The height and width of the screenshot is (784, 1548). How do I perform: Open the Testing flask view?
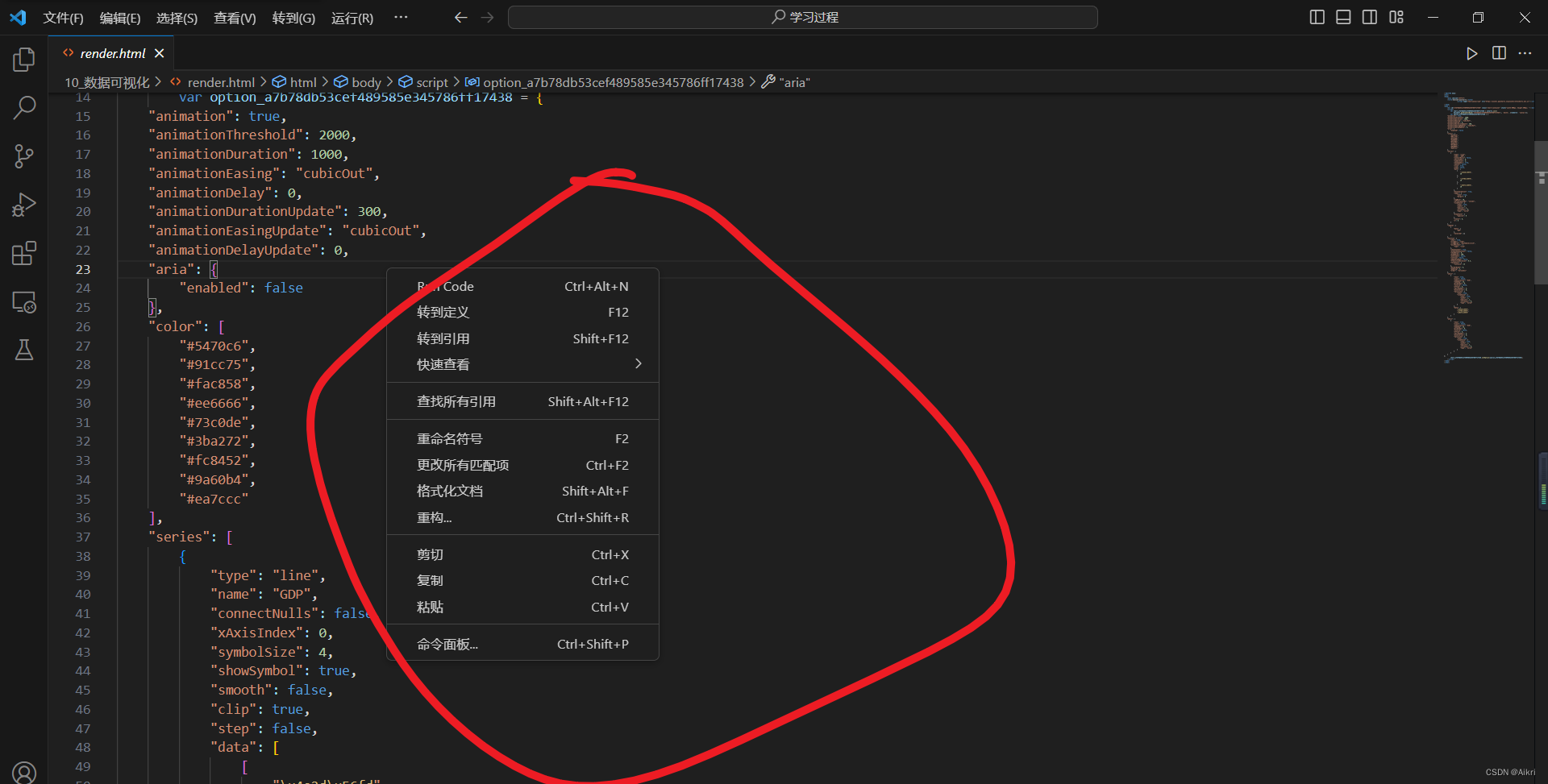pyautogui.click(x=24, y=350)
